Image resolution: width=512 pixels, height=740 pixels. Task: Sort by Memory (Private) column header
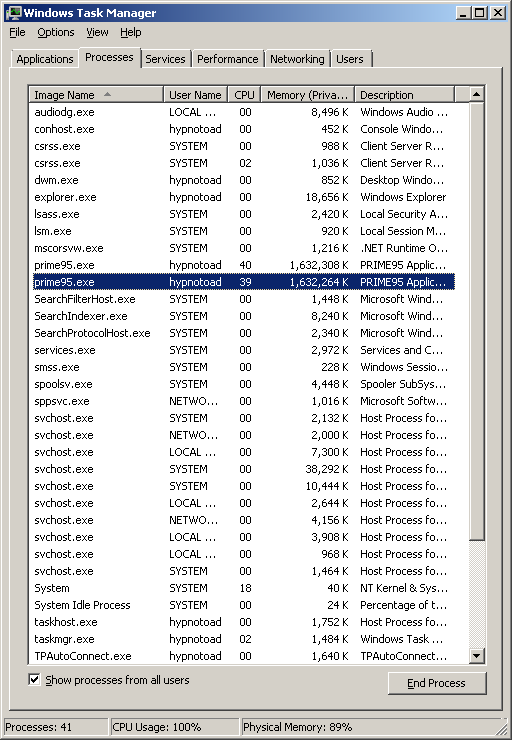point(308,95)
